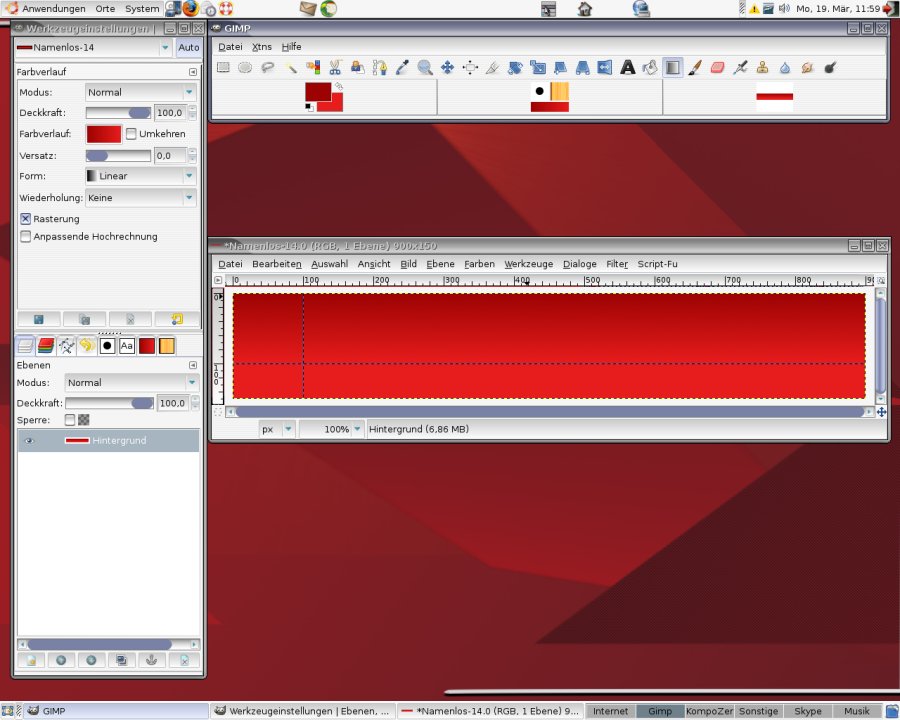Select the Select by Color tool

[x=313, y=68]
